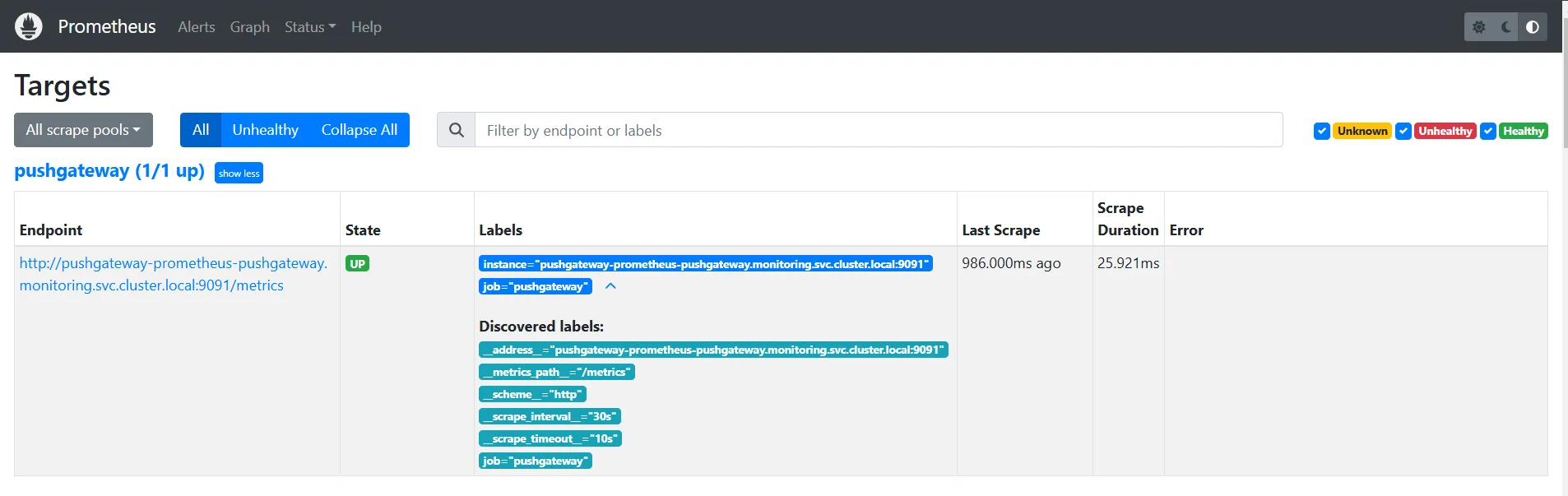Click the 25.921ms scrape duration value
Image resolution: width=1568 pixels, height=496 pixels.
coord(1128,263)
